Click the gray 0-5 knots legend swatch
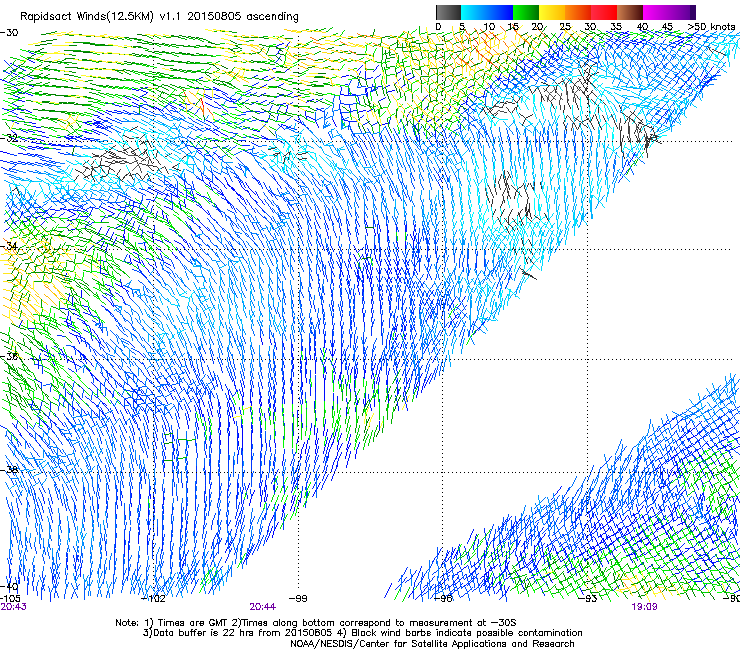Viewport: 740px width, 650px height. pos(448,12)
